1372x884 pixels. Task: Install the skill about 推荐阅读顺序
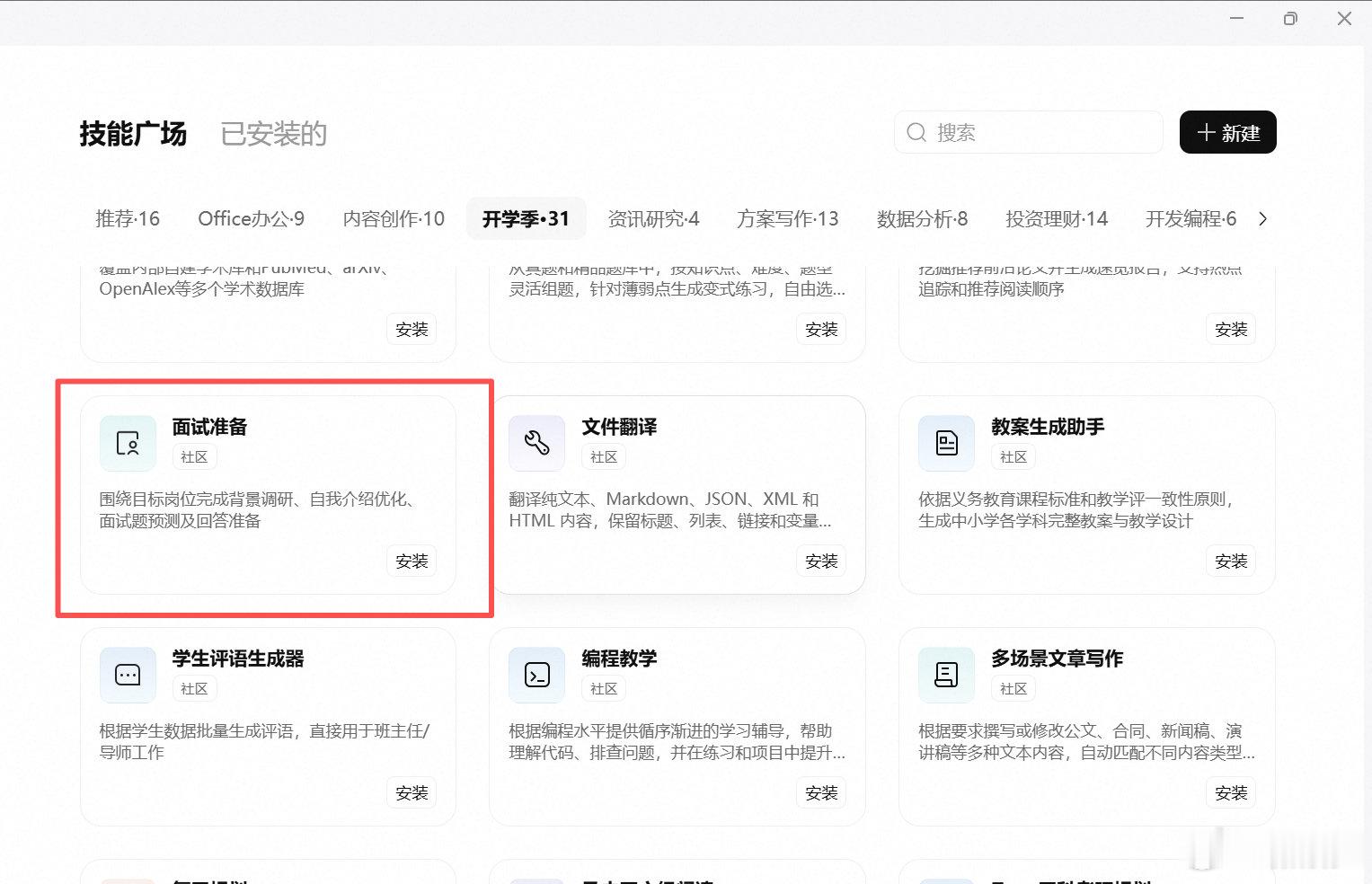coord(1231,329)
